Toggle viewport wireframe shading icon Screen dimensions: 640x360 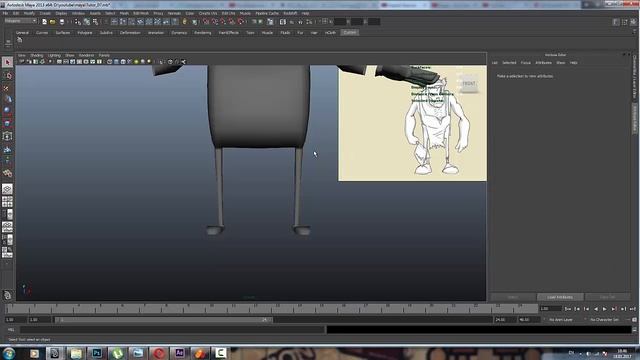[x=110, y=62]
